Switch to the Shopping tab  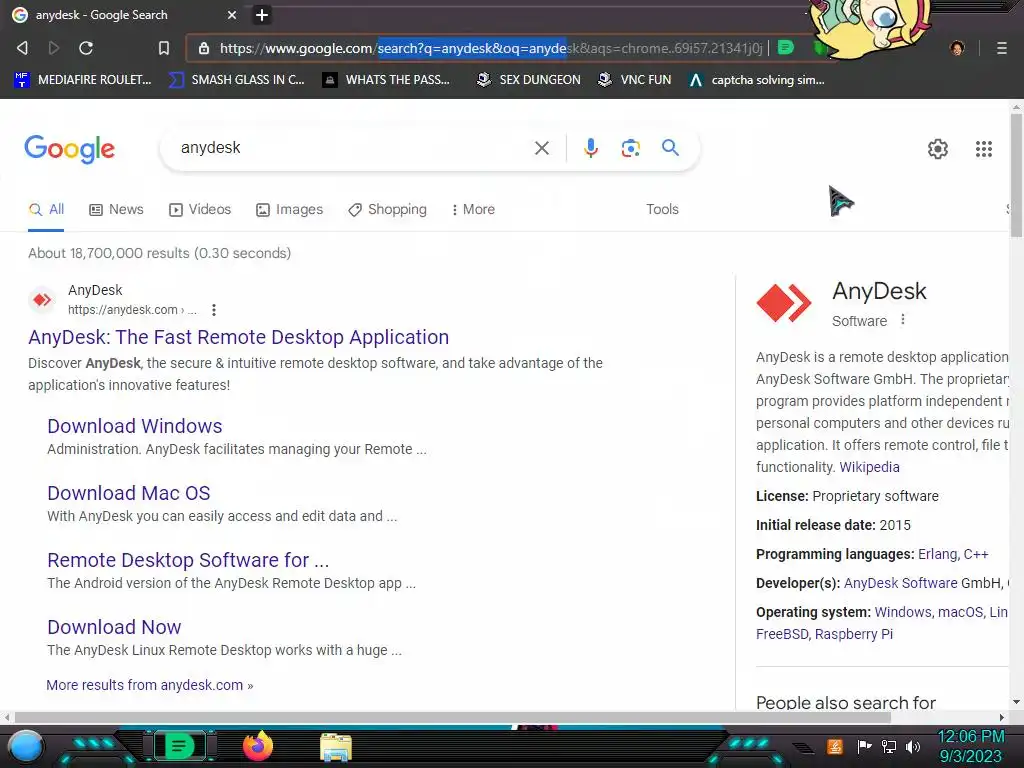(x=387, y=209)
